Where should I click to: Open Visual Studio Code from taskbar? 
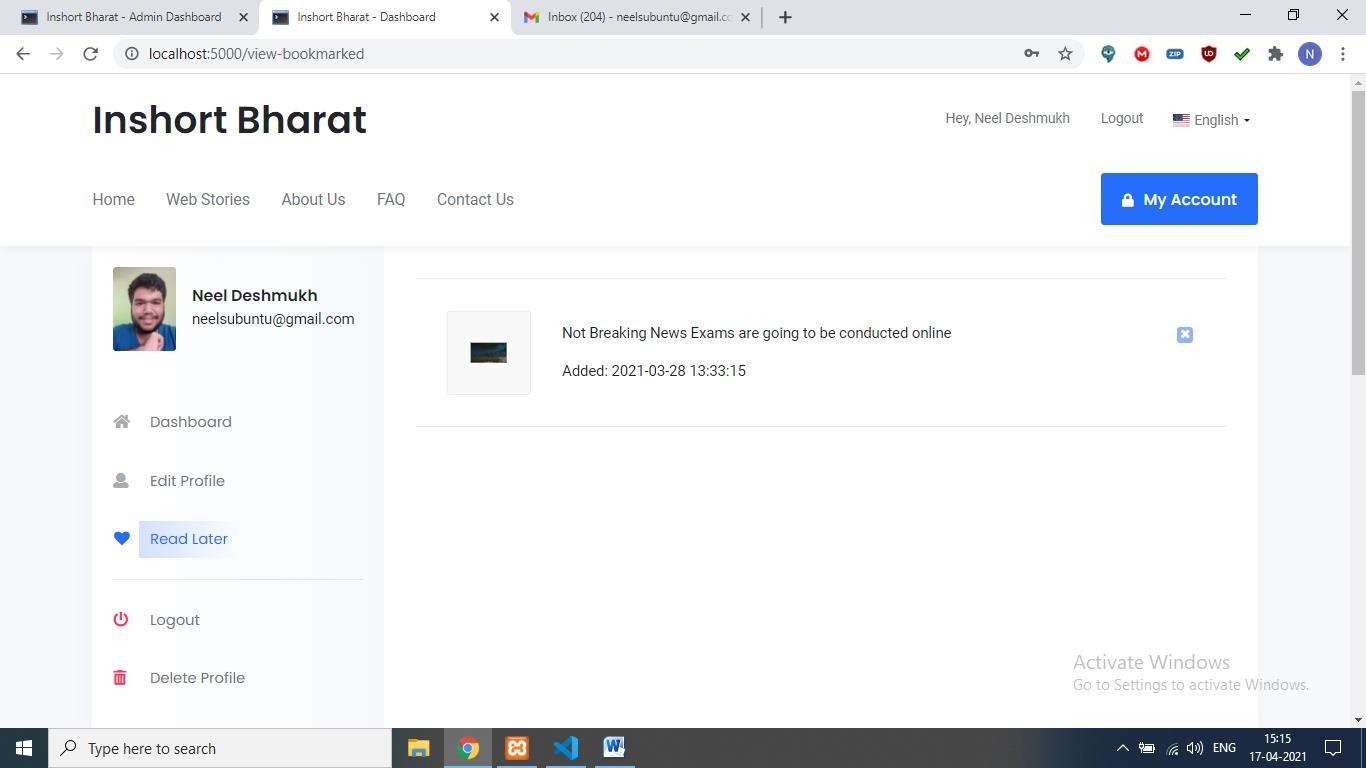(x=566, y=748)
